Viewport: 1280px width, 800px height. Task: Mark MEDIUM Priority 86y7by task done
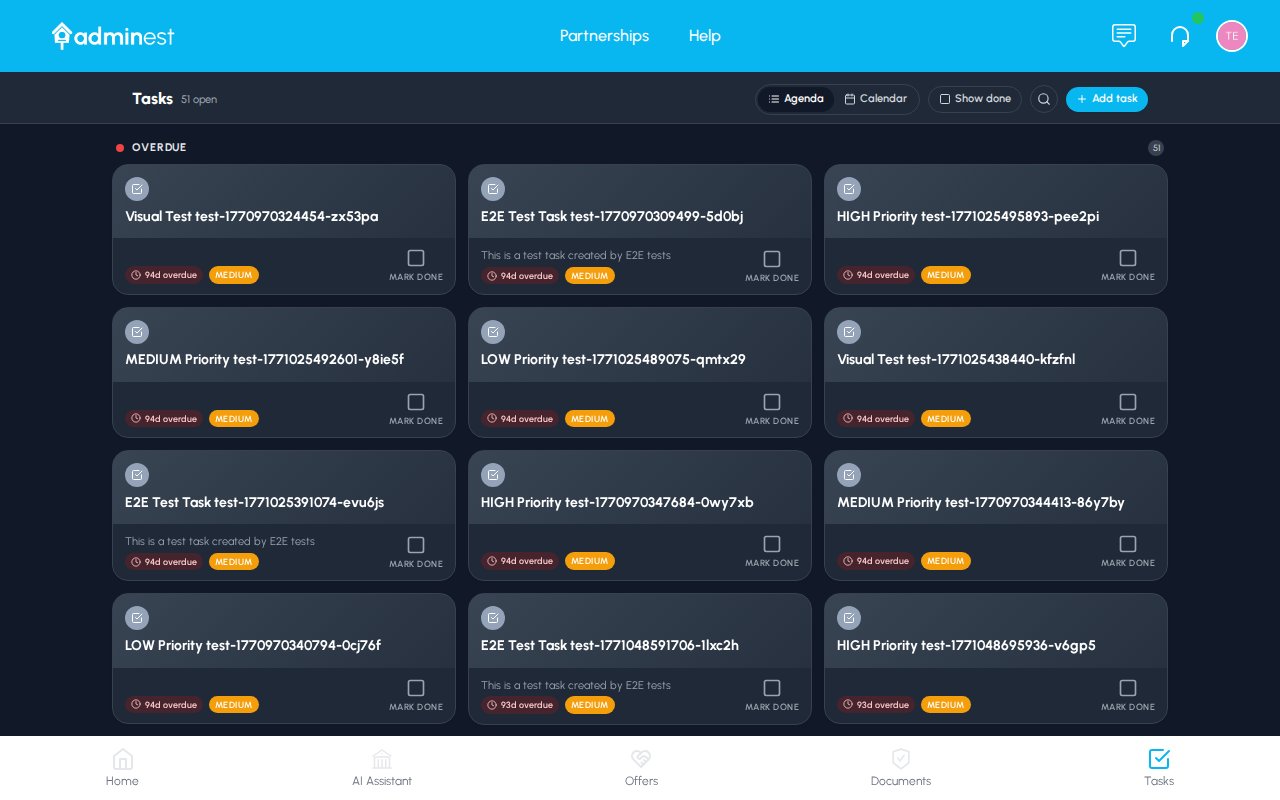click(x=1128, y=544)
